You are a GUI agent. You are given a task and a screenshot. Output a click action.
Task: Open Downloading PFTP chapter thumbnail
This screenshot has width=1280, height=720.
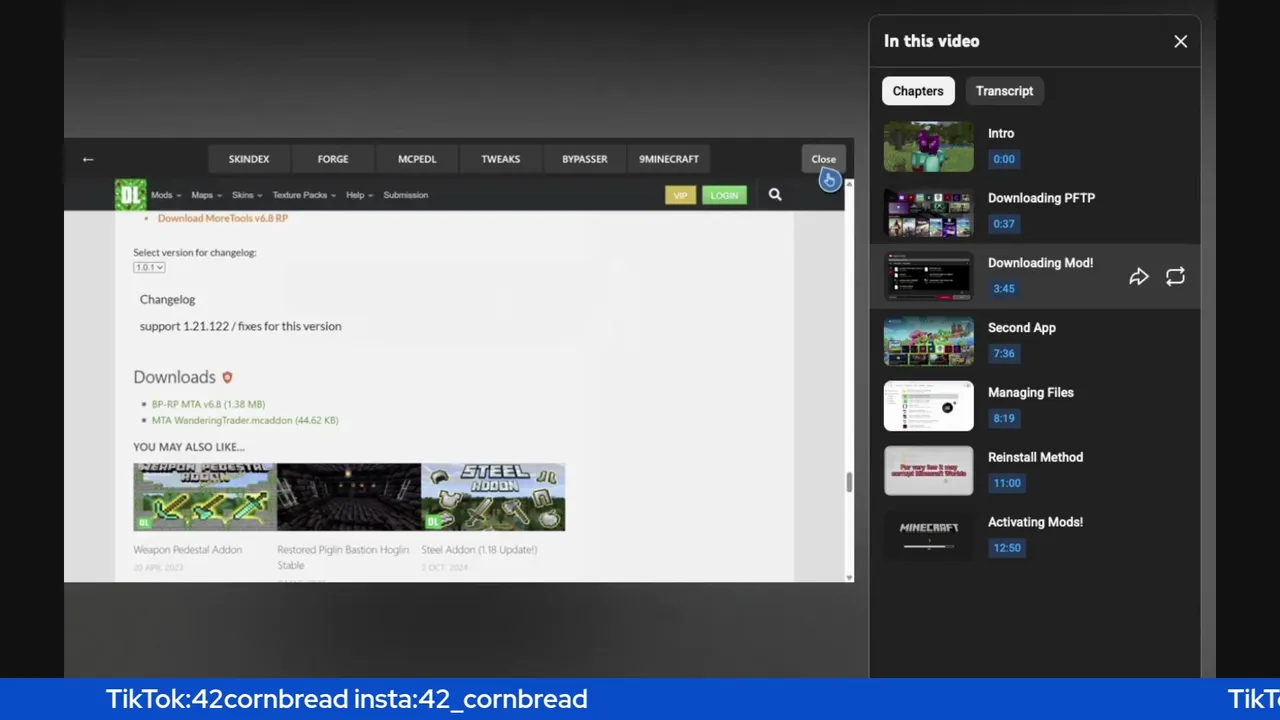[x=928, y=211]
